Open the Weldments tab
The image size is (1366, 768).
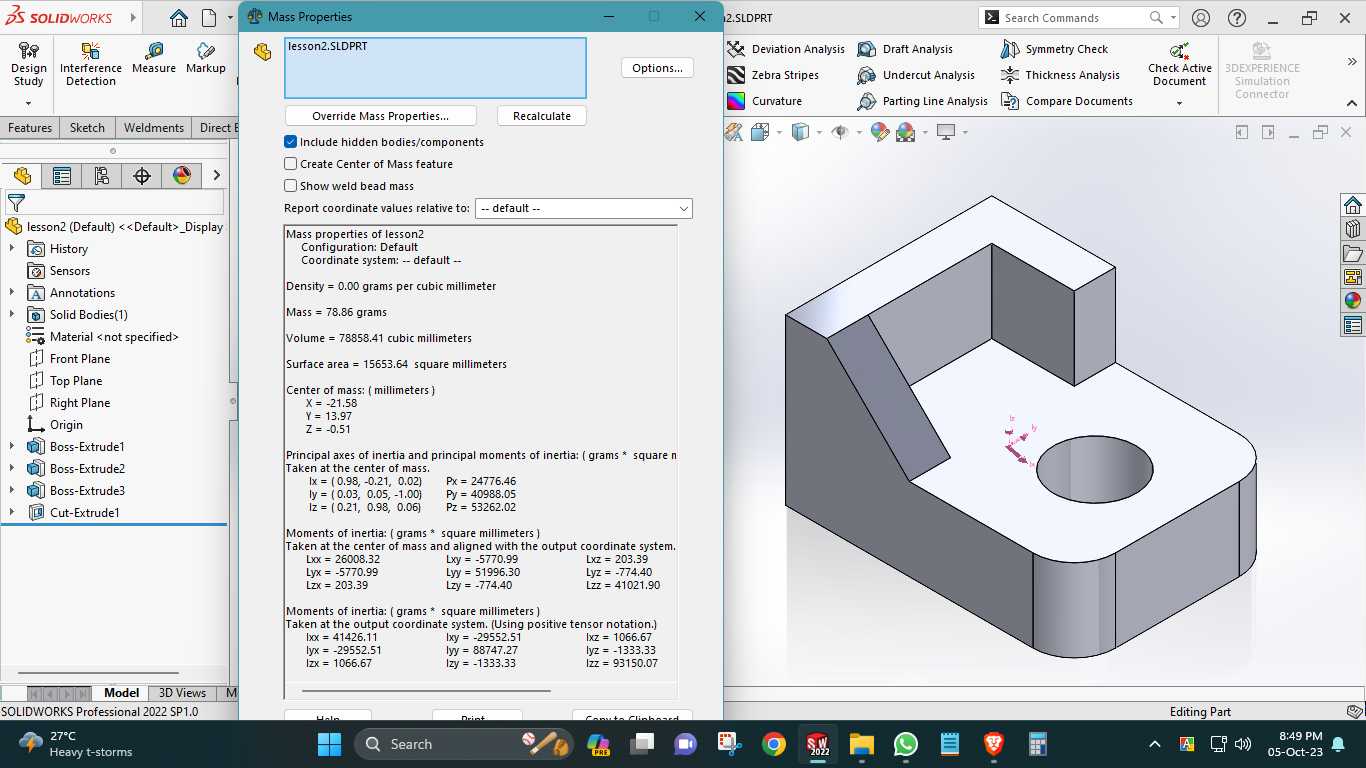click(x=154, y=128)
